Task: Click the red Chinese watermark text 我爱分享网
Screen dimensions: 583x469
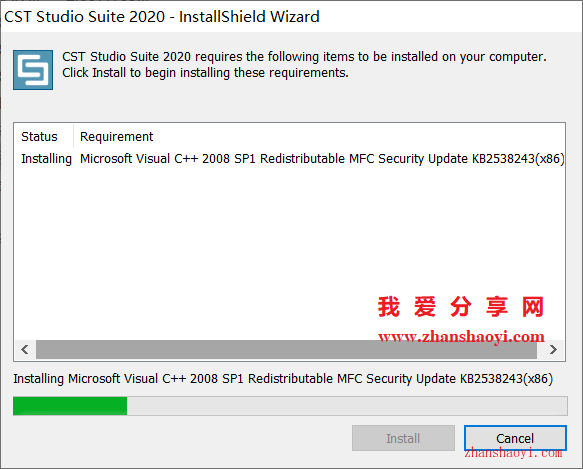Action: (461, 307)
